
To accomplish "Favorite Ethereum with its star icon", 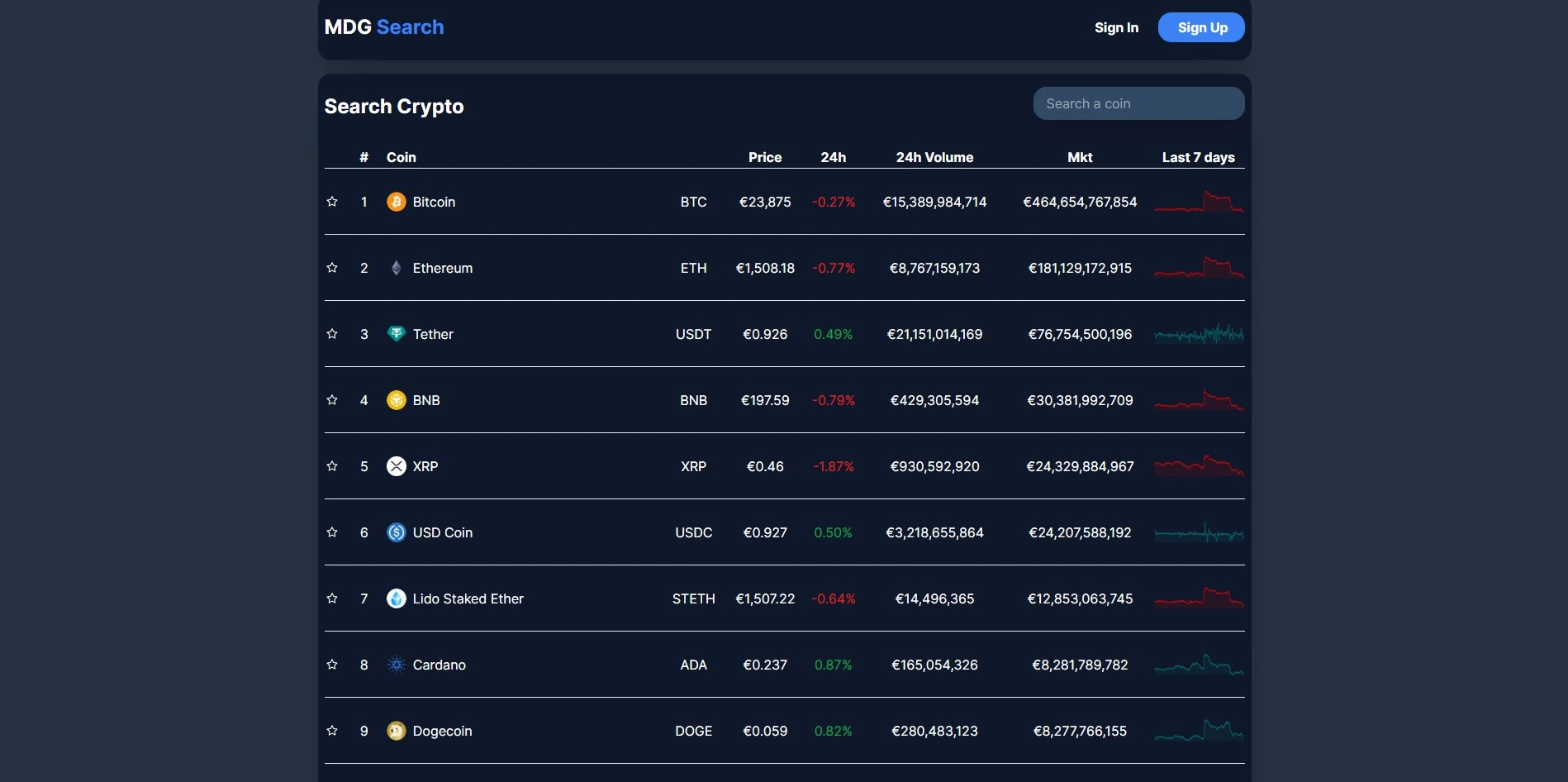I will coord(332,268).
